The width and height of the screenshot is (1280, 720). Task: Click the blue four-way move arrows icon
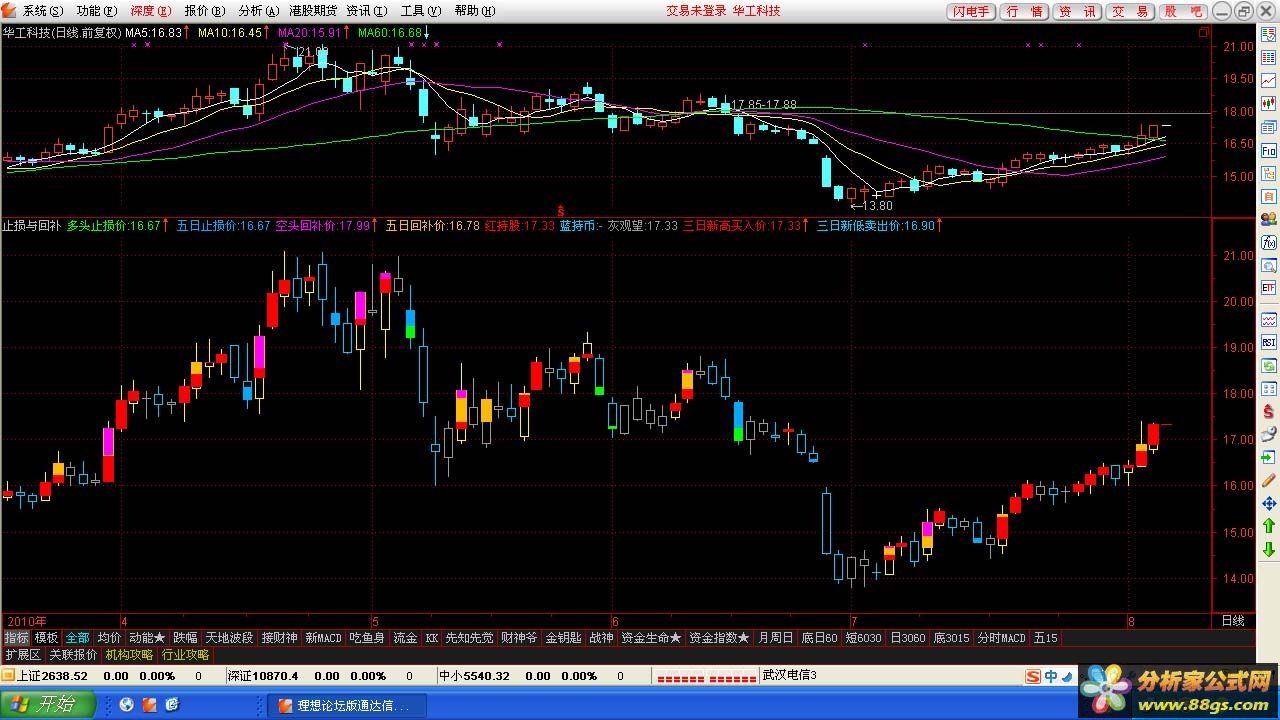[1269, 503]
